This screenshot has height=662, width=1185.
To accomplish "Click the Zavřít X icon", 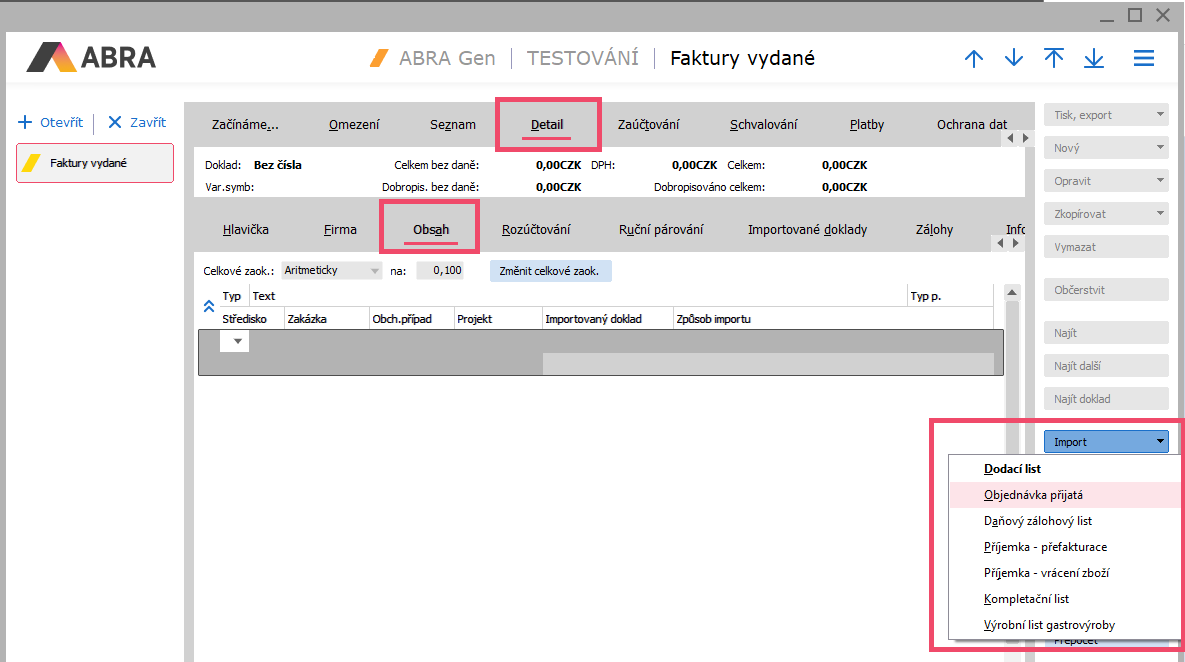I will (115, 122).
